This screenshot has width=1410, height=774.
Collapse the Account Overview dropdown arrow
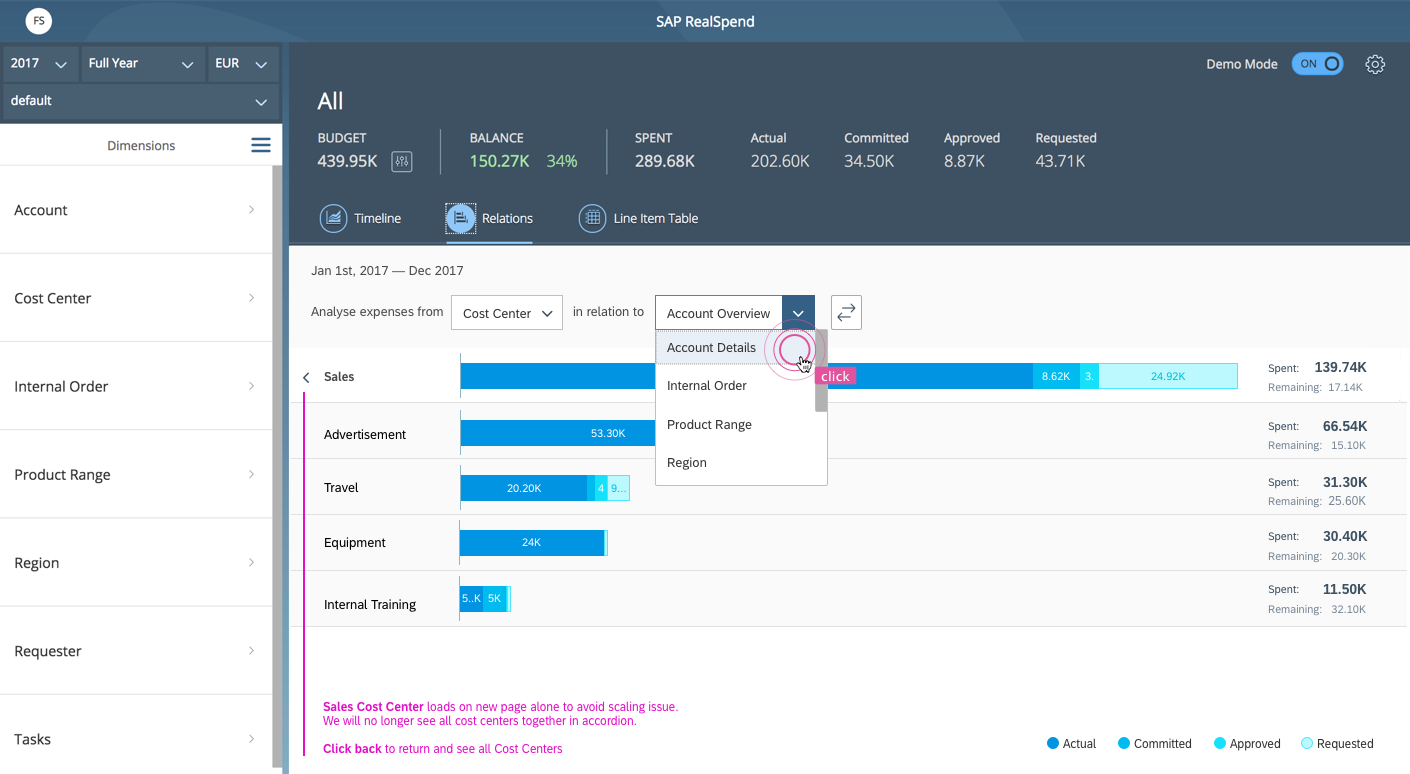[798, 313]
